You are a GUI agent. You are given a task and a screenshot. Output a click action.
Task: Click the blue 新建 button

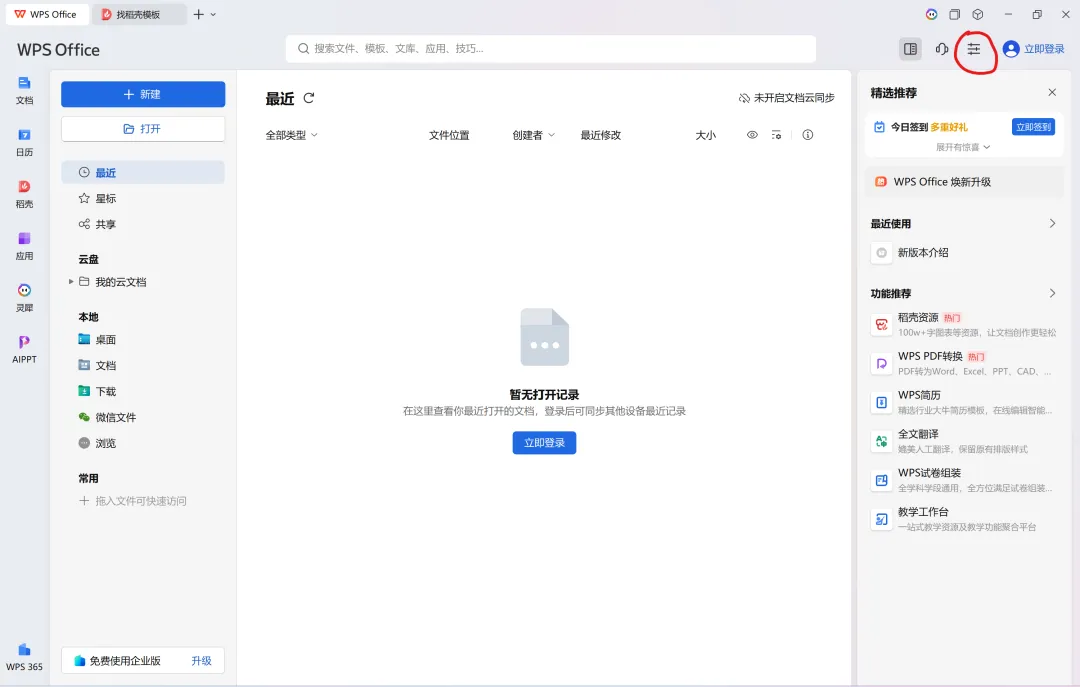(143, 94)
